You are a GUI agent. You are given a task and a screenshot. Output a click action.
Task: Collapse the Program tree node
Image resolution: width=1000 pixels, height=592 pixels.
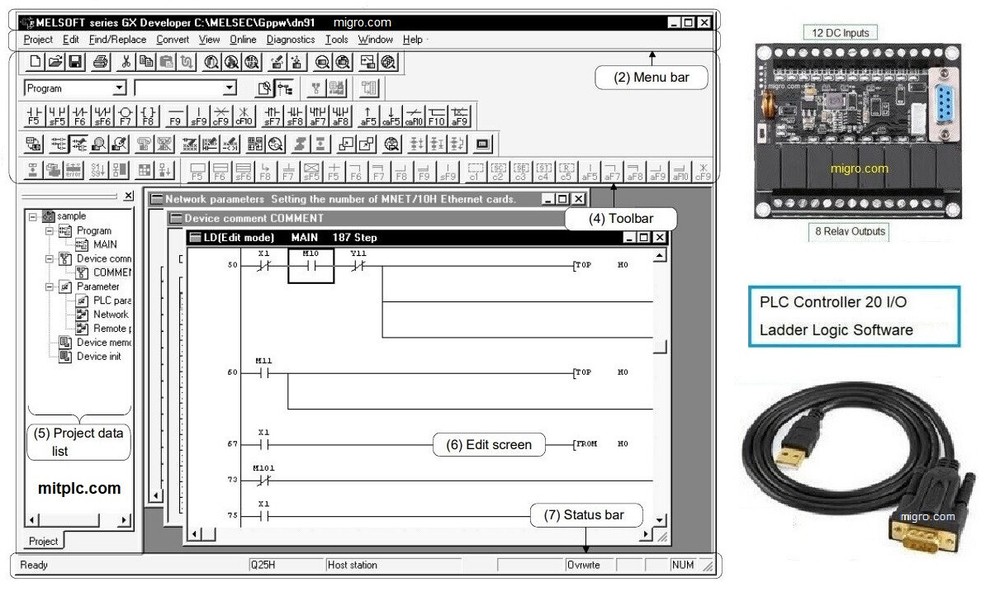(50, 231)
